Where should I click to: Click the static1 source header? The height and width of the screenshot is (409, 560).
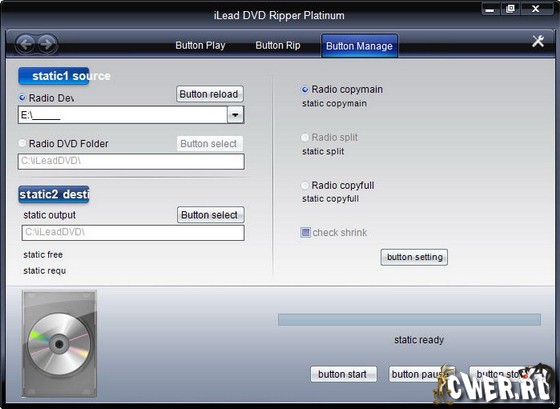[65, 76]
